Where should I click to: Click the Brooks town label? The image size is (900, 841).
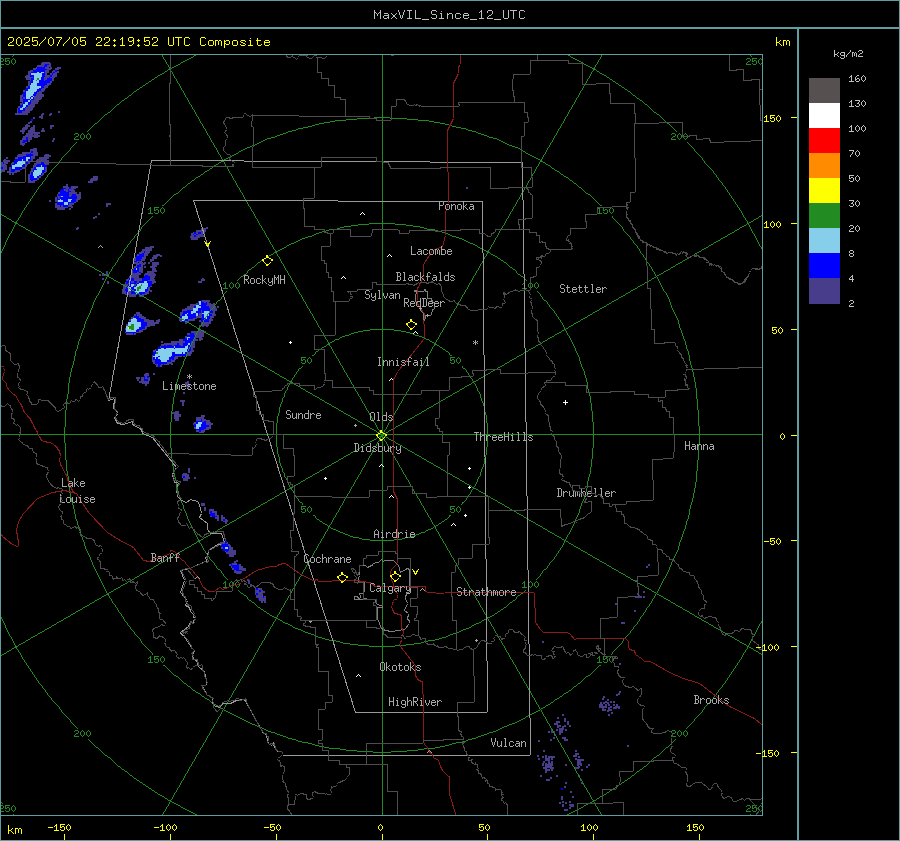711,700
